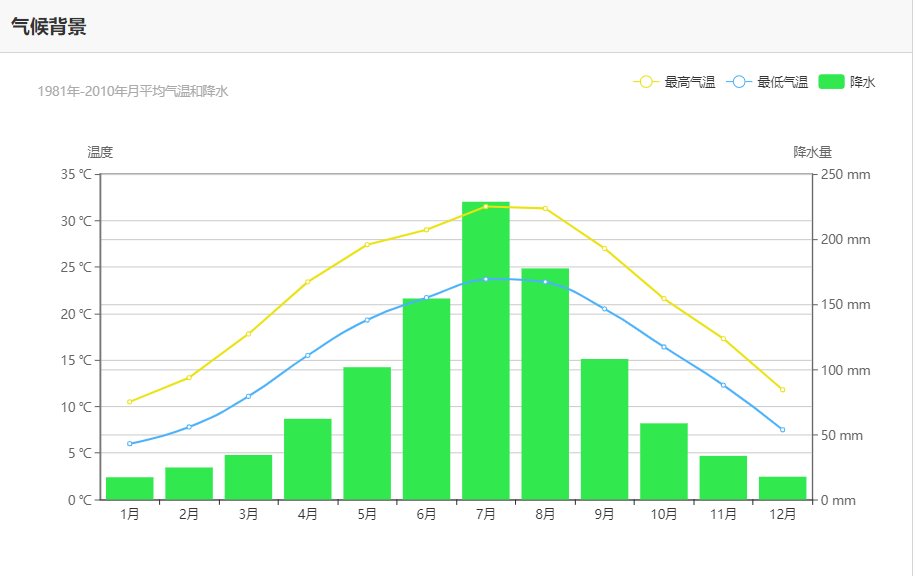Click the 6月 green rainfall bar
The height and width of the screenshot is (576, 914).
coord(426,399)
